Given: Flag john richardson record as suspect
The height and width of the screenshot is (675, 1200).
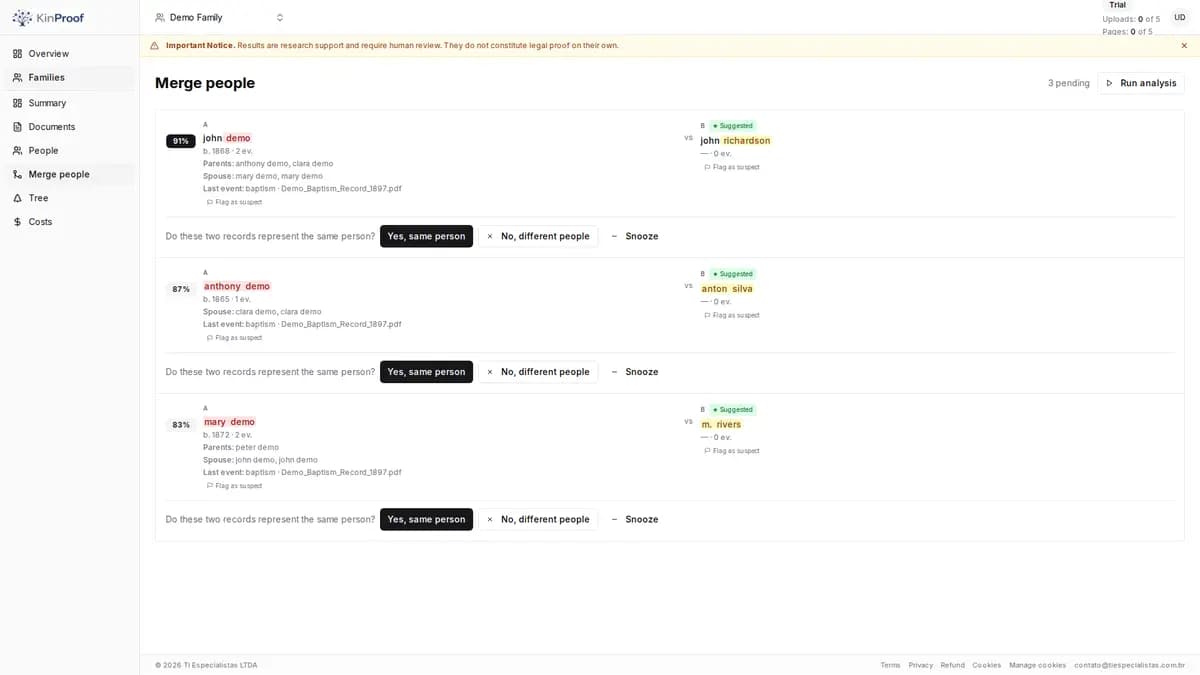Looking at the screenshot, I should 732,167.
